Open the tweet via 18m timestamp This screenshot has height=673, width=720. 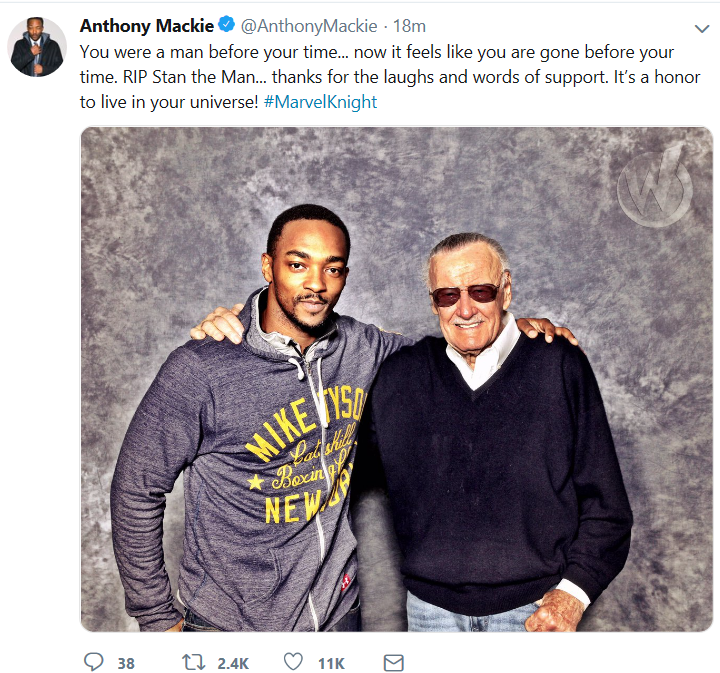coord(410,26)
